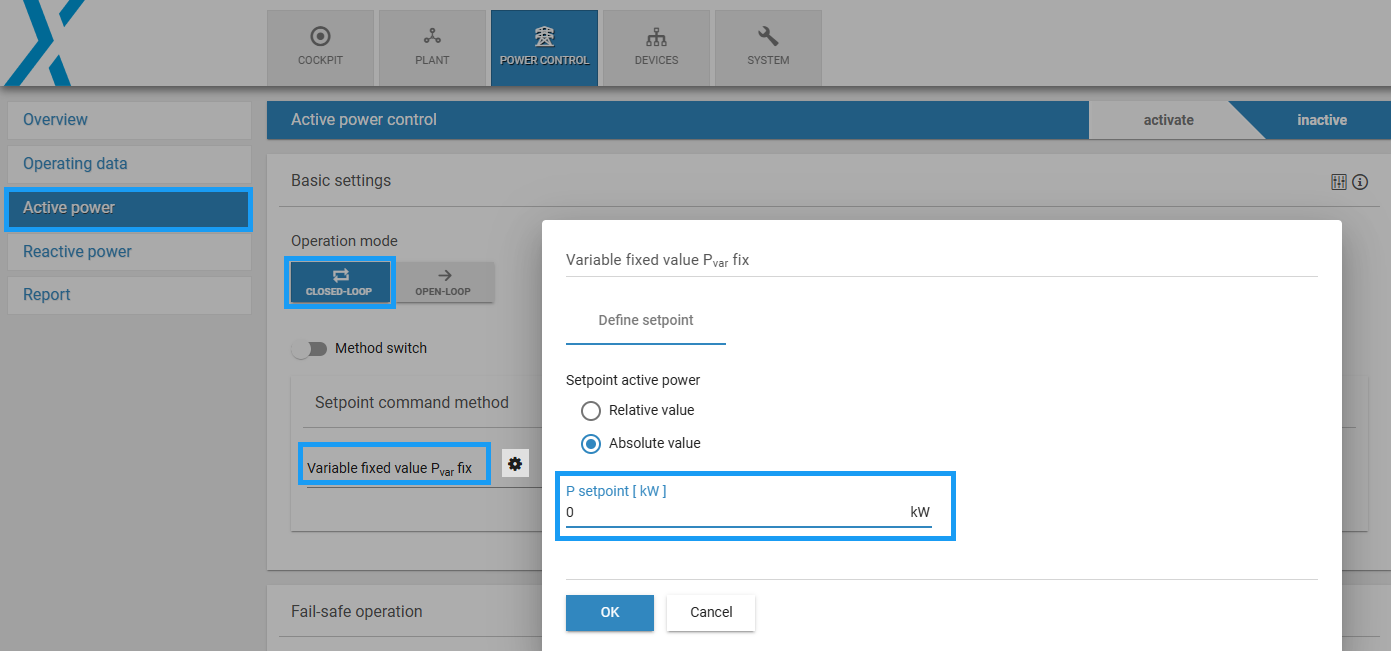Enable the Method switch toggle

(310, 348)
